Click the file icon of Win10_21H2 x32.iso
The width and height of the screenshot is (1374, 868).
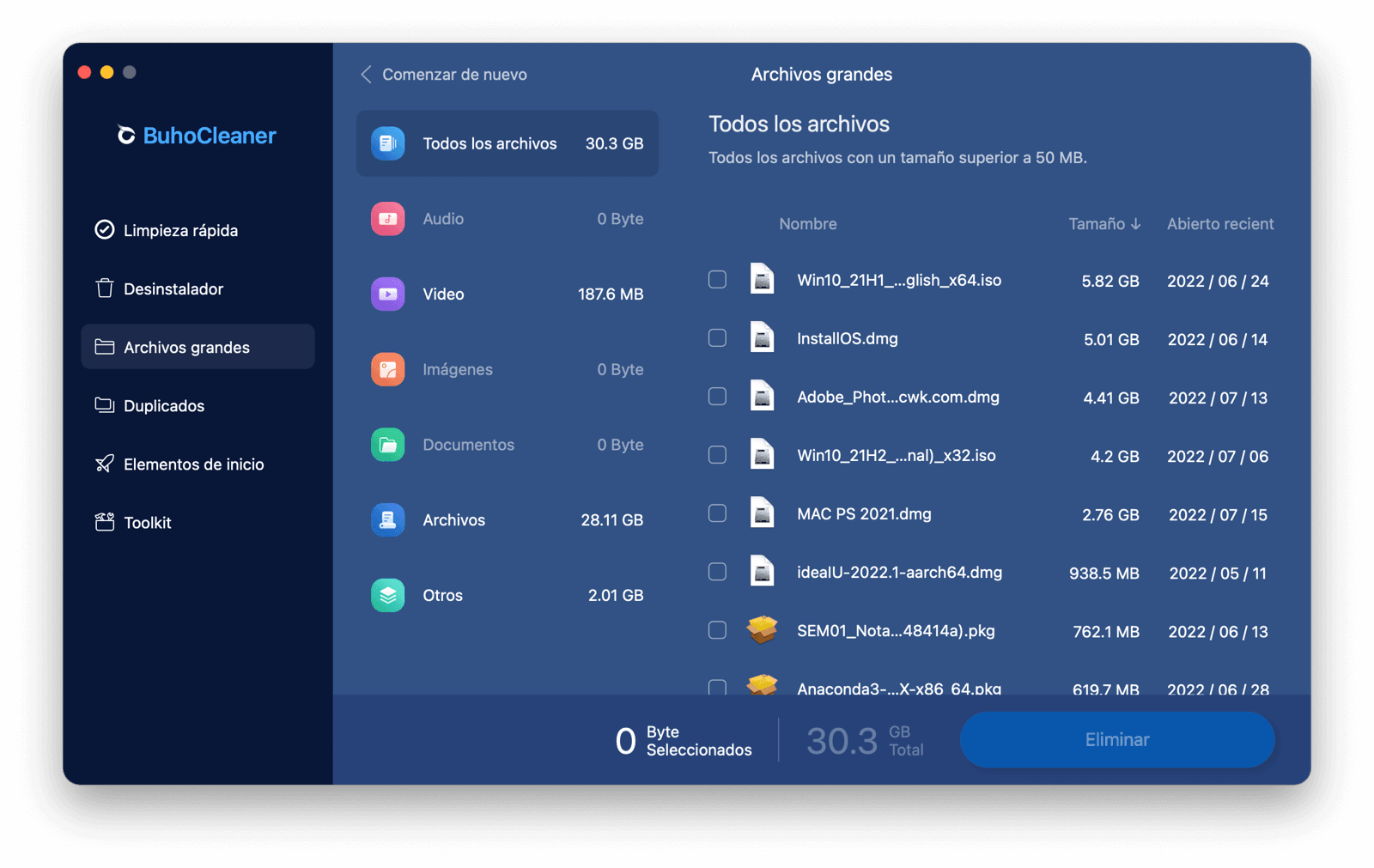click(x=762, y=455)
